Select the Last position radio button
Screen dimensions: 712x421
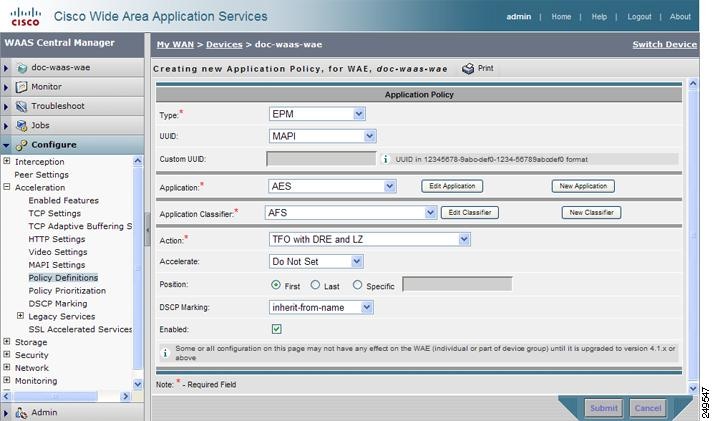(315, 285)
